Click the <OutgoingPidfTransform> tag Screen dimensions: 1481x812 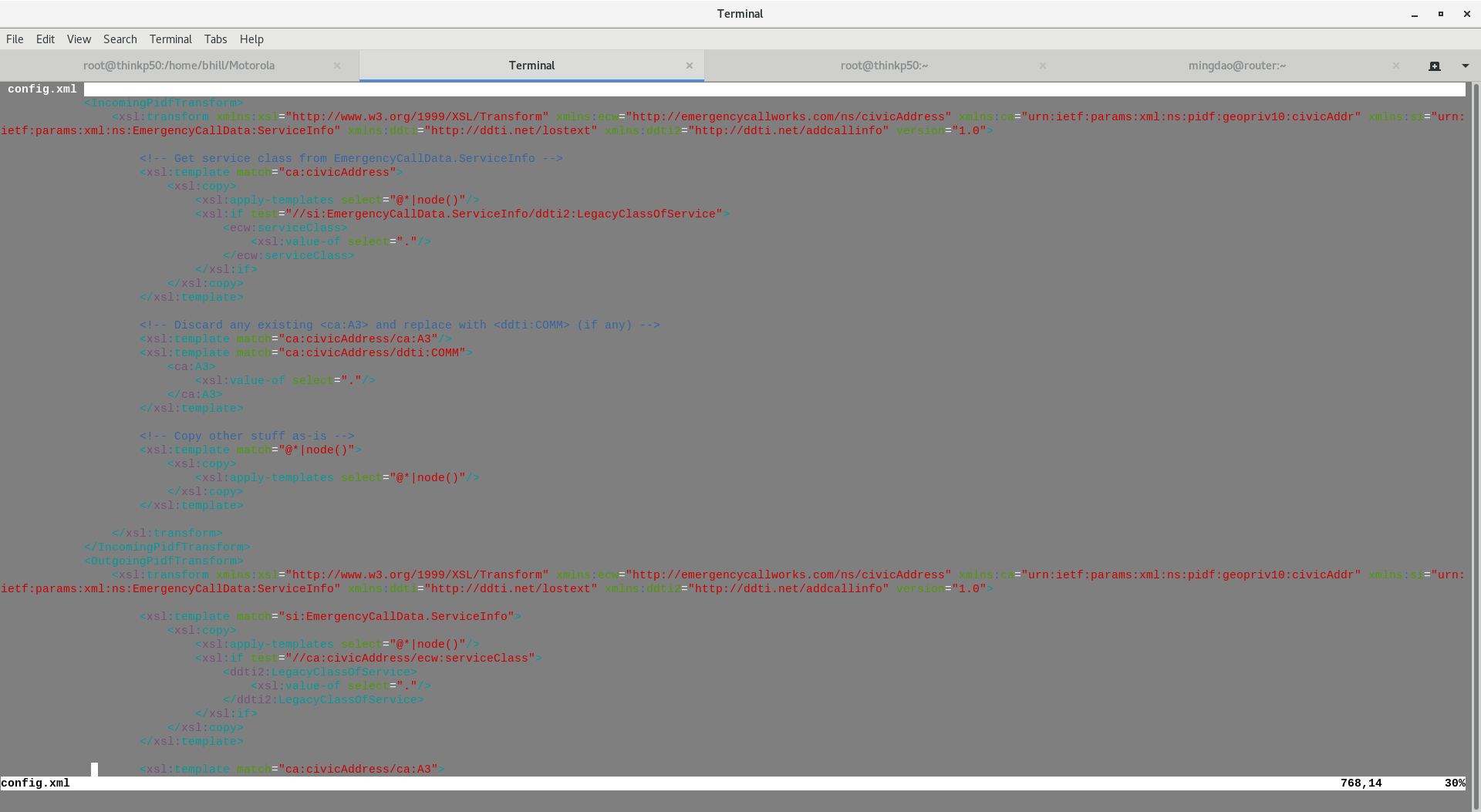pyautogui.click(x=164, y=561)
